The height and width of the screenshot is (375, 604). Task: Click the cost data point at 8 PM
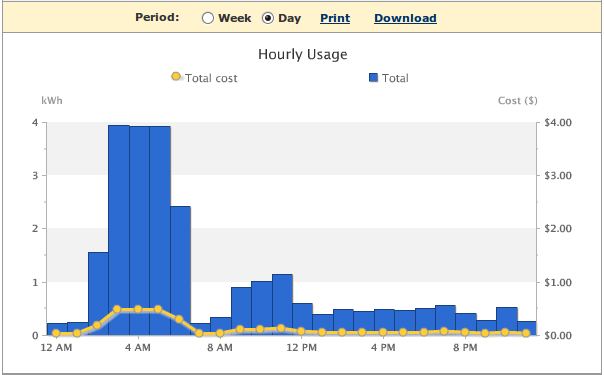(x=465, y=332)
